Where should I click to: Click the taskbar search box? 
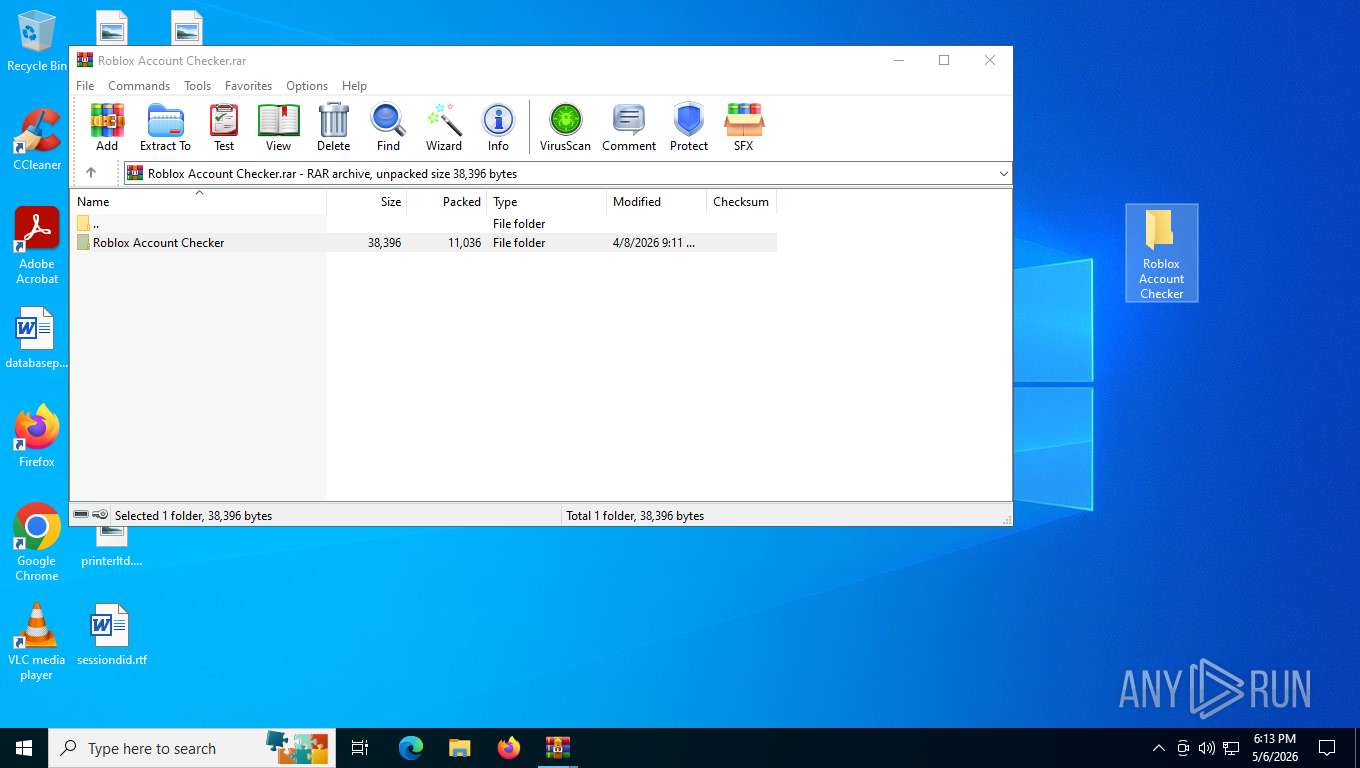coord(192,748)
